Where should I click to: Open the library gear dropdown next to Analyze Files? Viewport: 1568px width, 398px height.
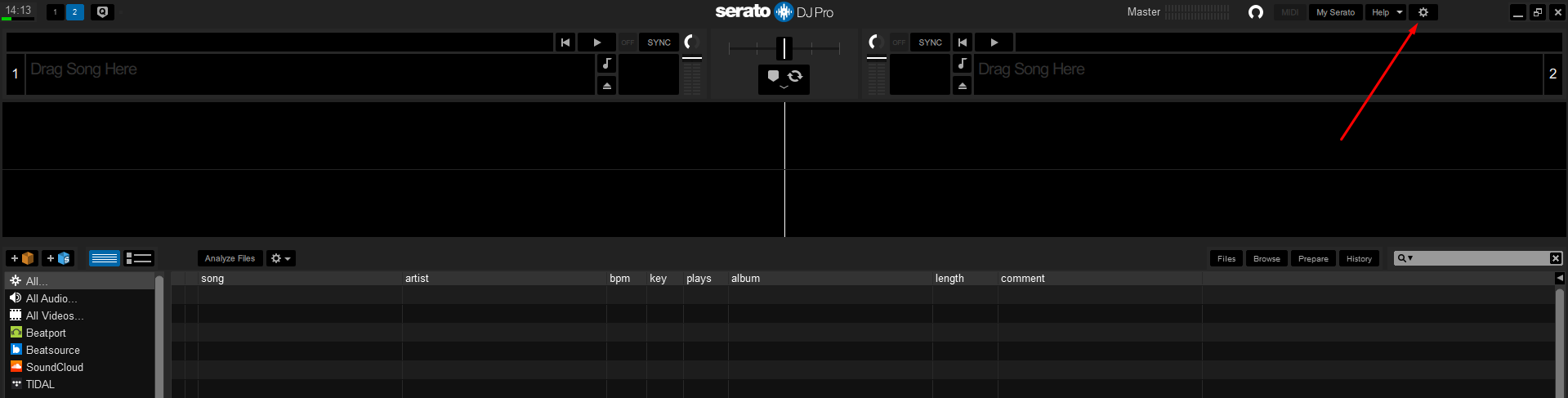tap(280, 258)
